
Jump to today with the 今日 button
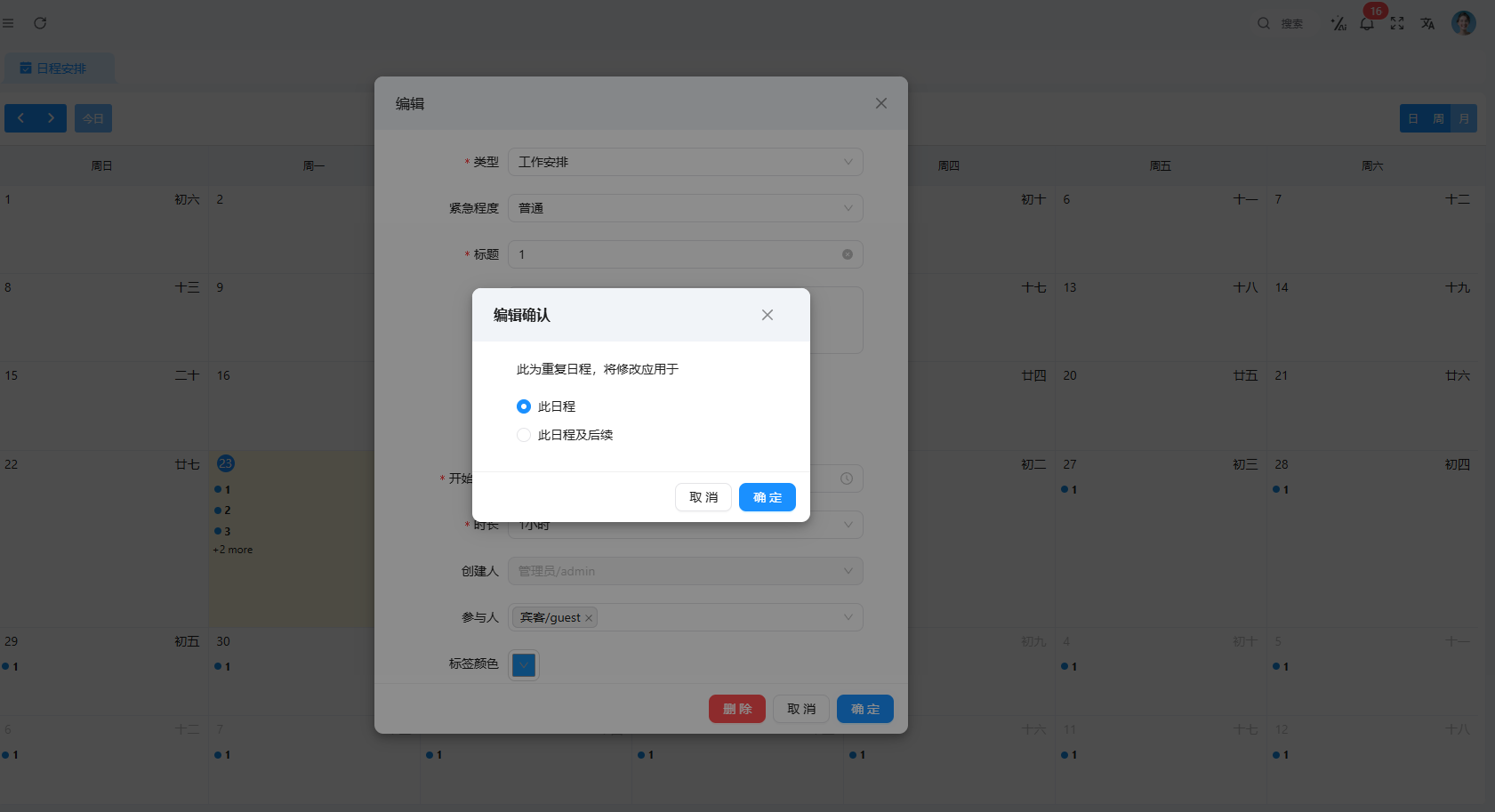(x=93, y=118)
